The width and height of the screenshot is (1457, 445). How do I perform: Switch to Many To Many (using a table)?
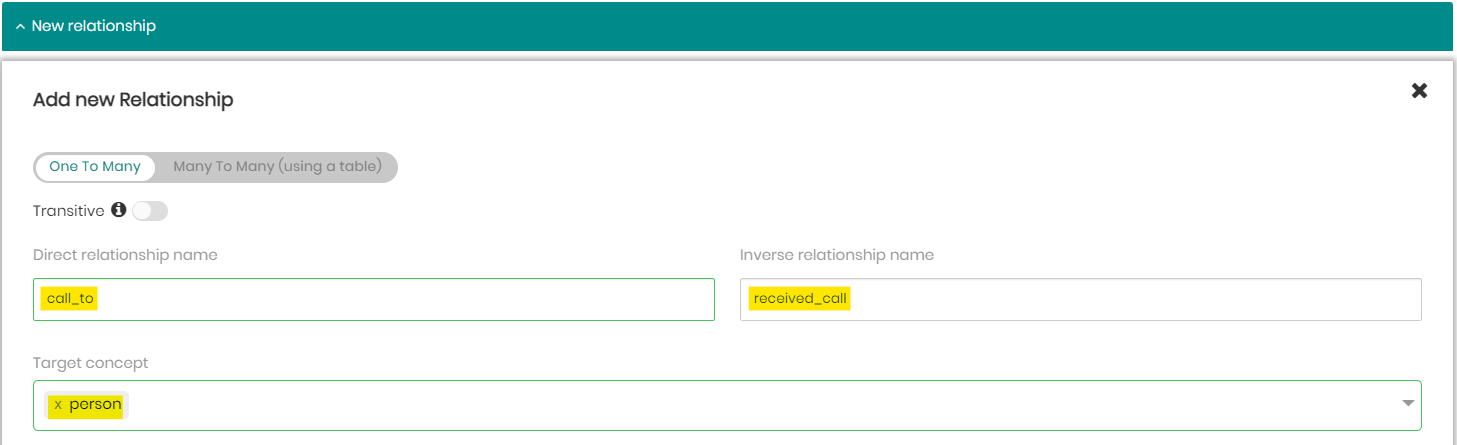pos(277,167)
